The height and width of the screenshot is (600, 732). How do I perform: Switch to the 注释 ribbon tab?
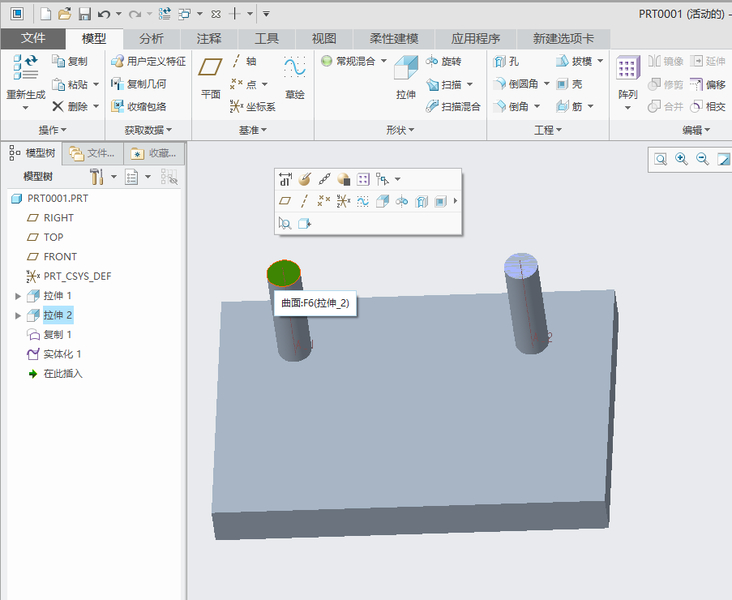tap(209, 38)
